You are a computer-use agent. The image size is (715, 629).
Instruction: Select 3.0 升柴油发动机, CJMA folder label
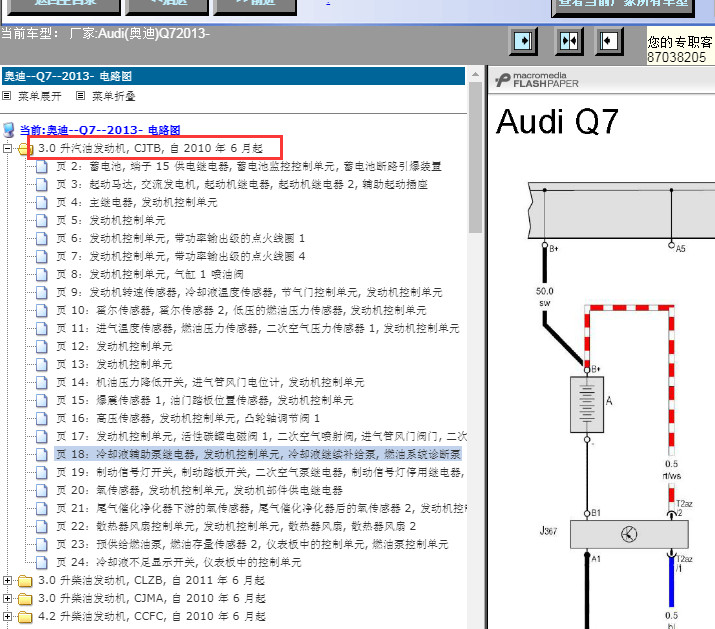(152, 598)
